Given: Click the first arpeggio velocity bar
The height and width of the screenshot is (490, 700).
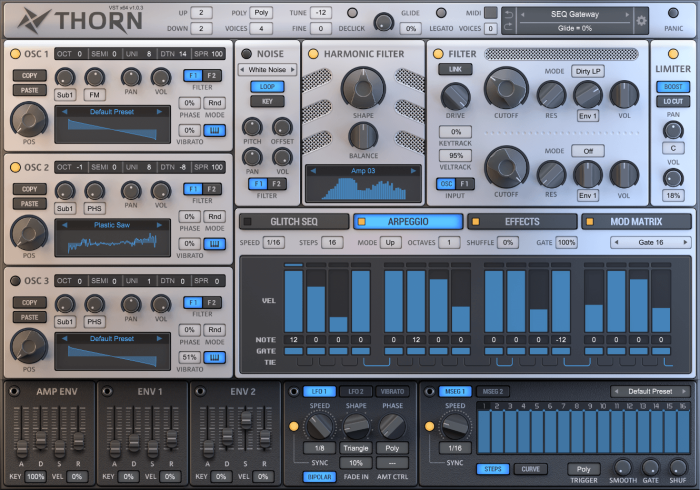Looking at the screenshot, I should (294, 301).
